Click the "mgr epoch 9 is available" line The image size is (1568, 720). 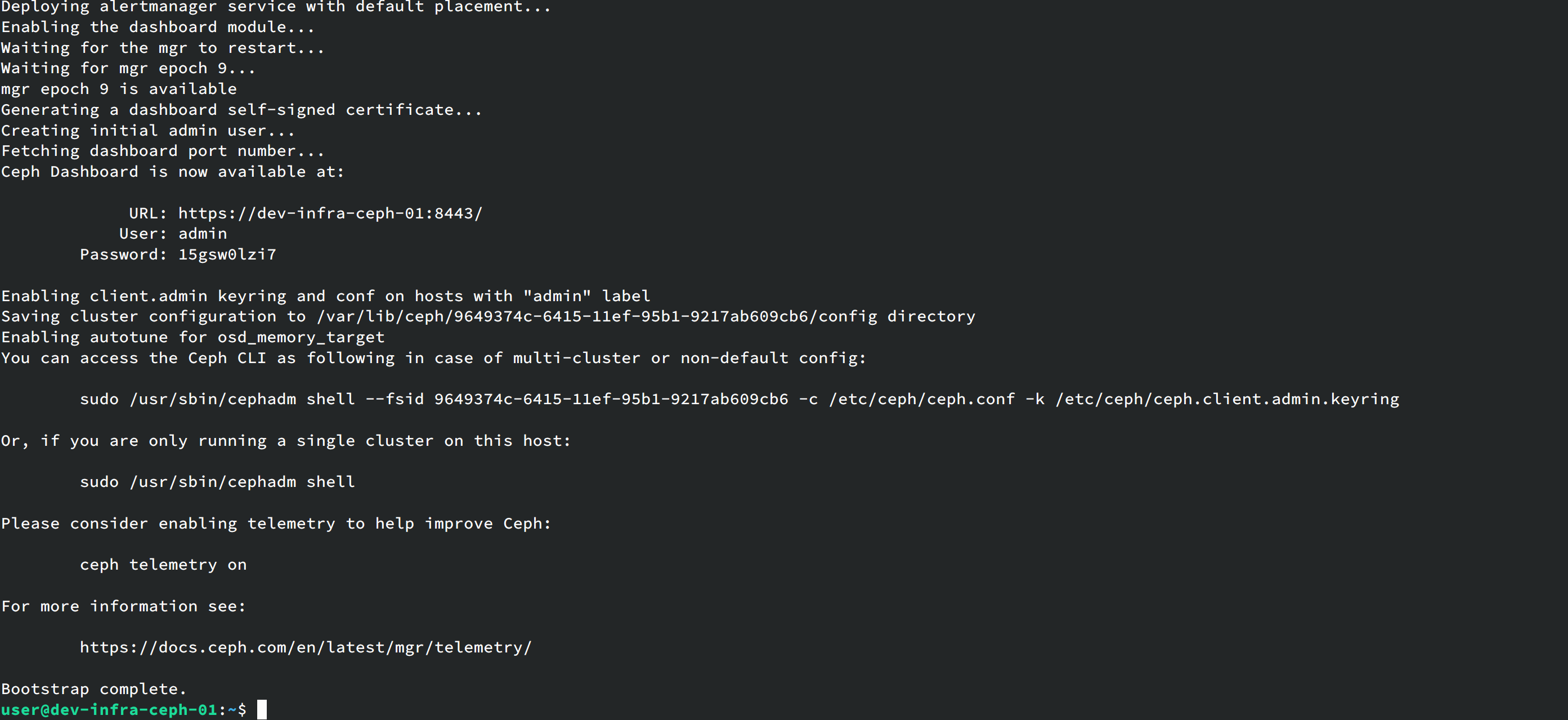coord(119,89)
